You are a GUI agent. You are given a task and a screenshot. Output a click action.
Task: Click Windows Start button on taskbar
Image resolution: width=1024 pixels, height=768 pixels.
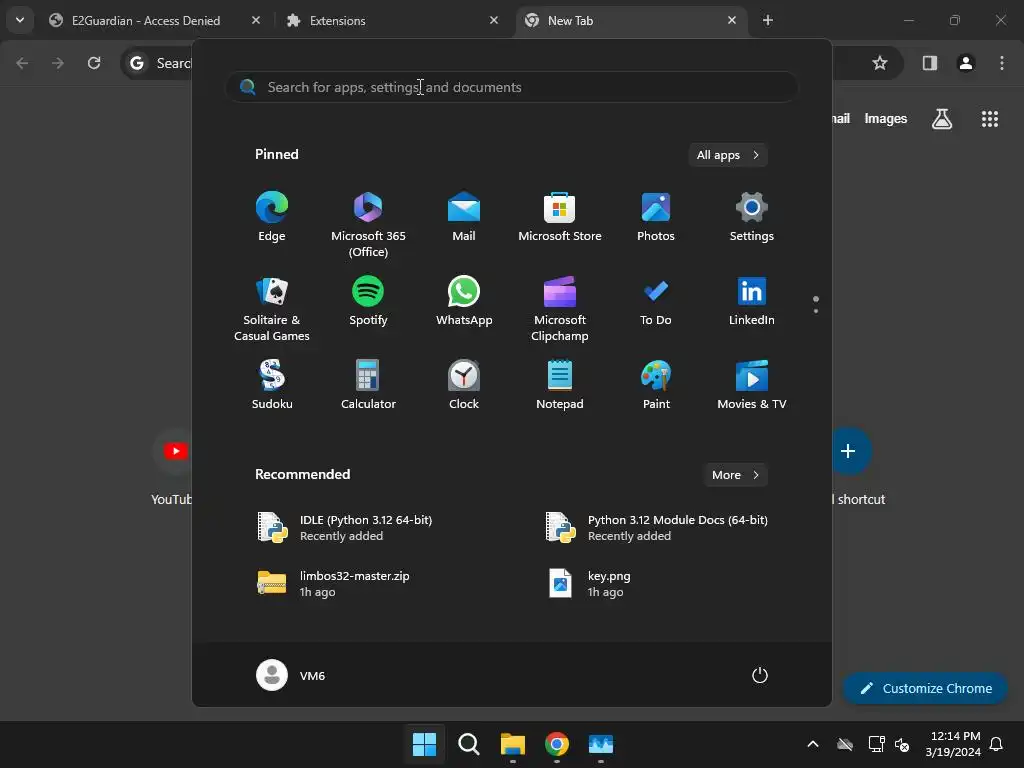point(424,744)
